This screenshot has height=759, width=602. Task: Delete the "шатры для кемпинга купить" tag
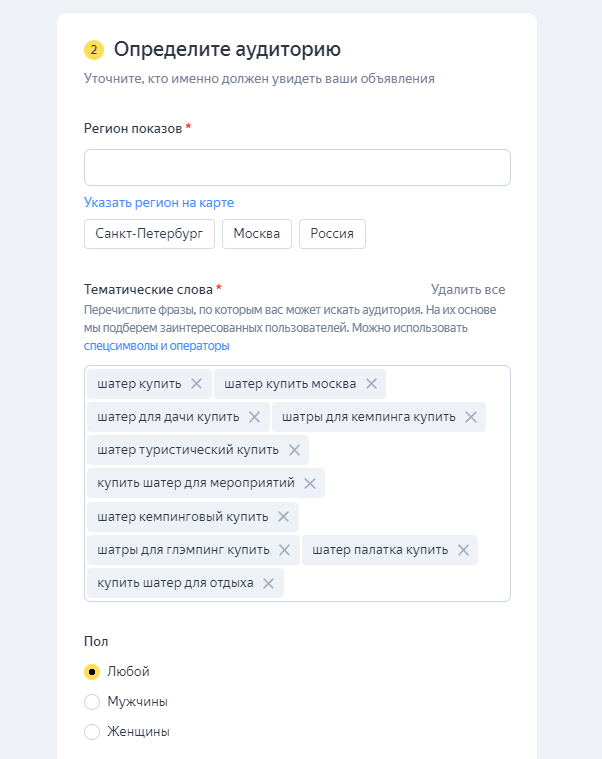[471, 417]
